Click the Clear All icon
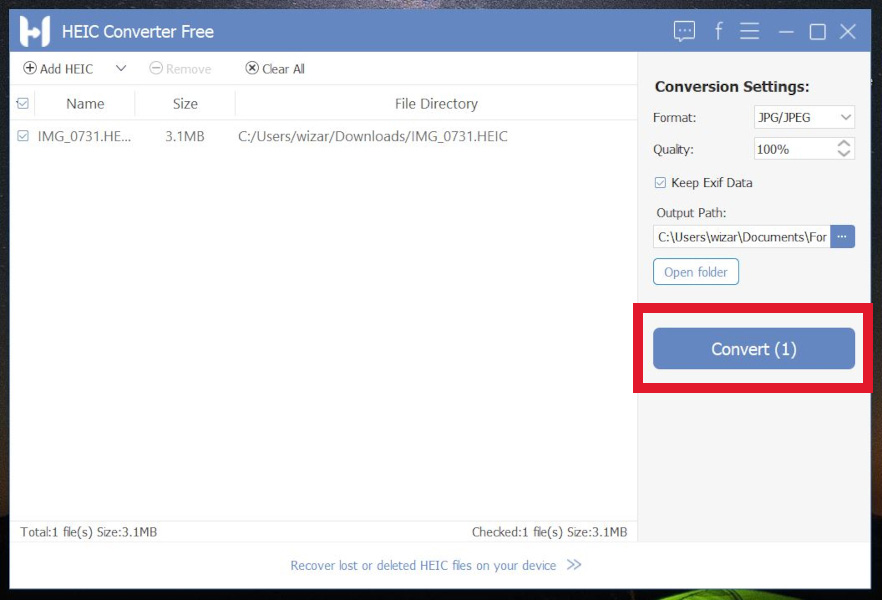 [x=251, y=68]
